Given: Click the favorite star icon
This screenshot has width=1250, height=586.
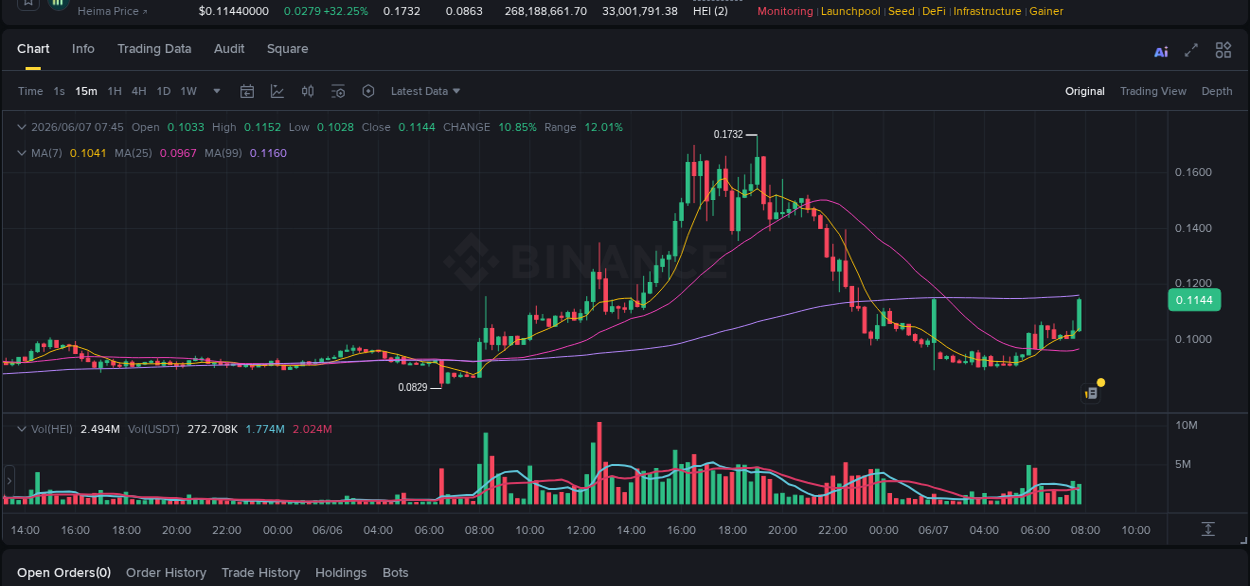Looking at the screenshot, I should [x=28, y=3].
